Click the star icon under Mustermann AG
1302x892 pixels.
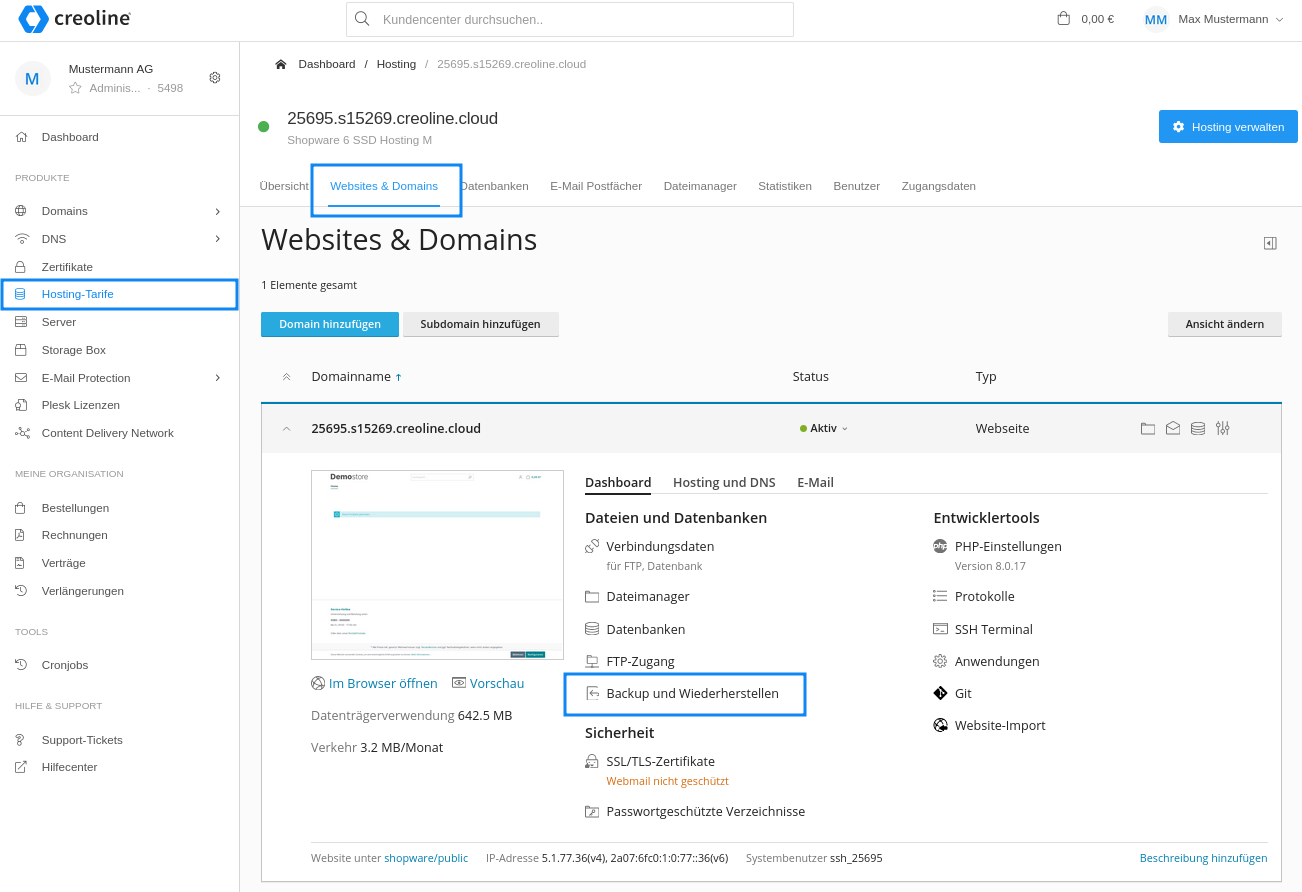[75, 88]
